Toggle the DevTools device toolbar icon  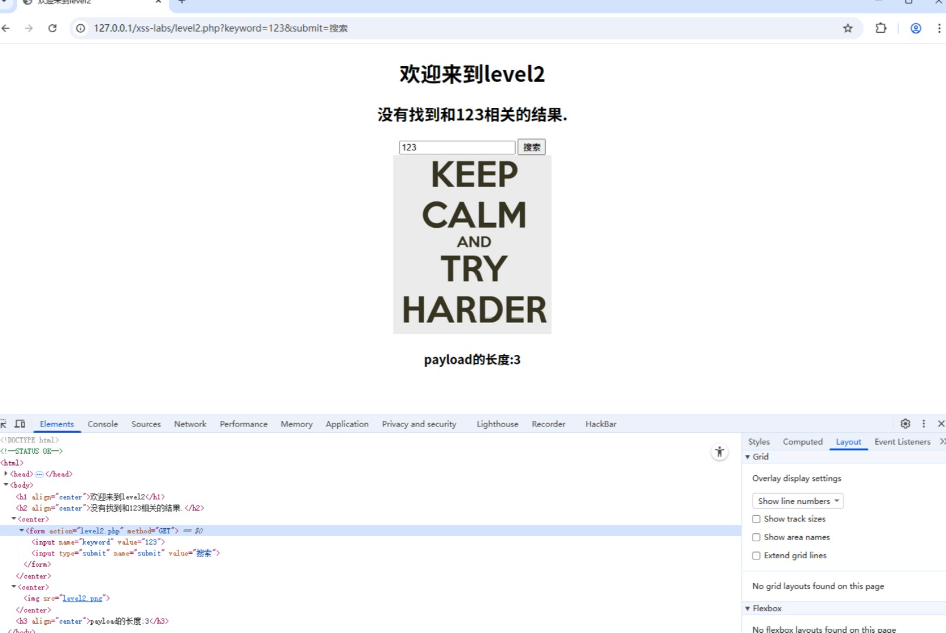point(20,424)
